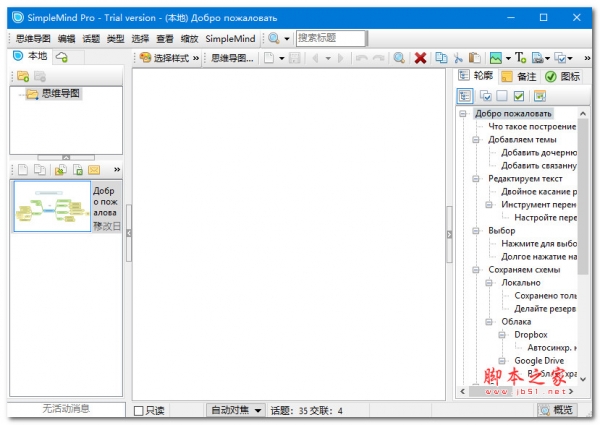
Task: Toggle the 只读 read-only checkbox
Action: pos(139,411)
